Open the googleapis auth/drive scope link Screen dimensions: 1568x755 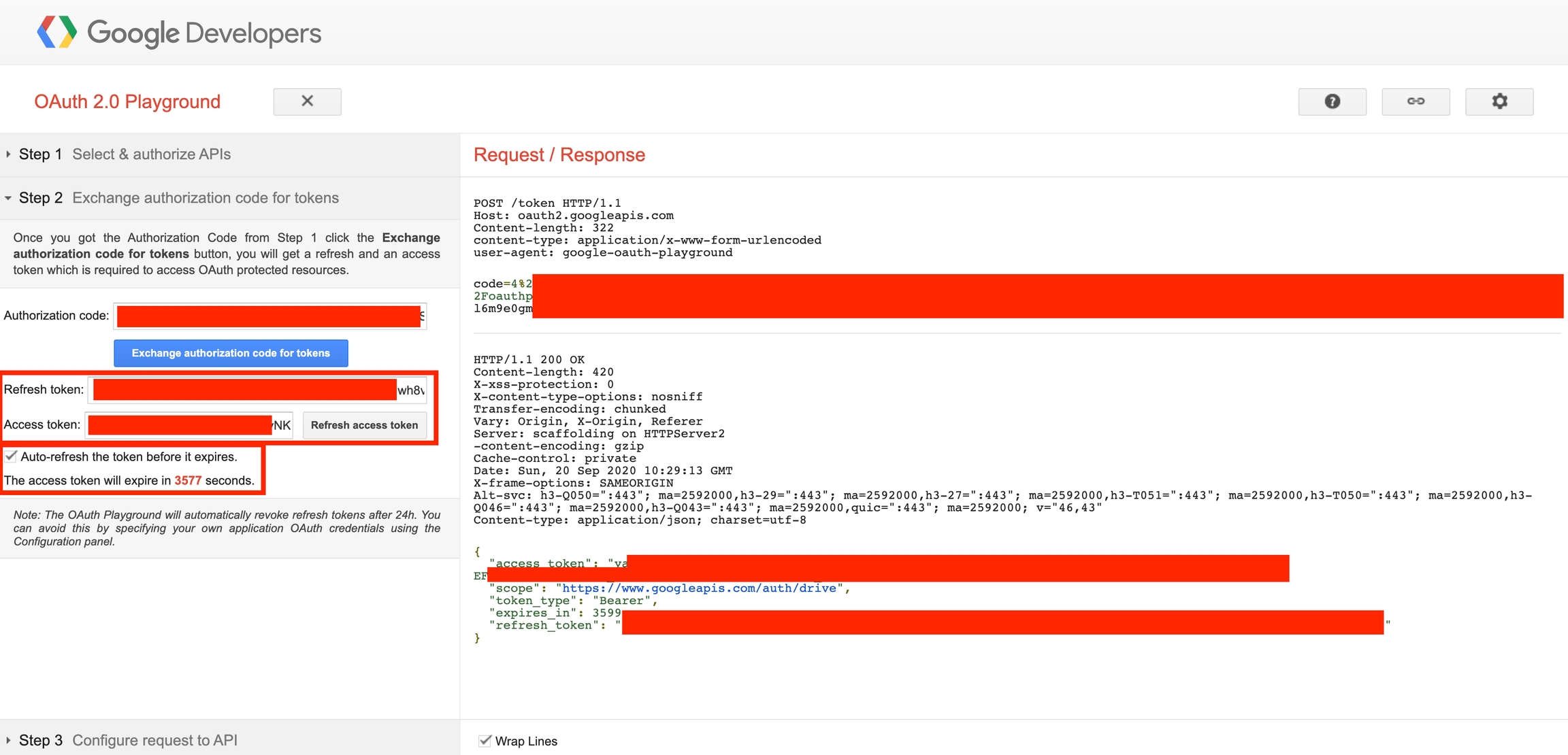tap(699, 588)
